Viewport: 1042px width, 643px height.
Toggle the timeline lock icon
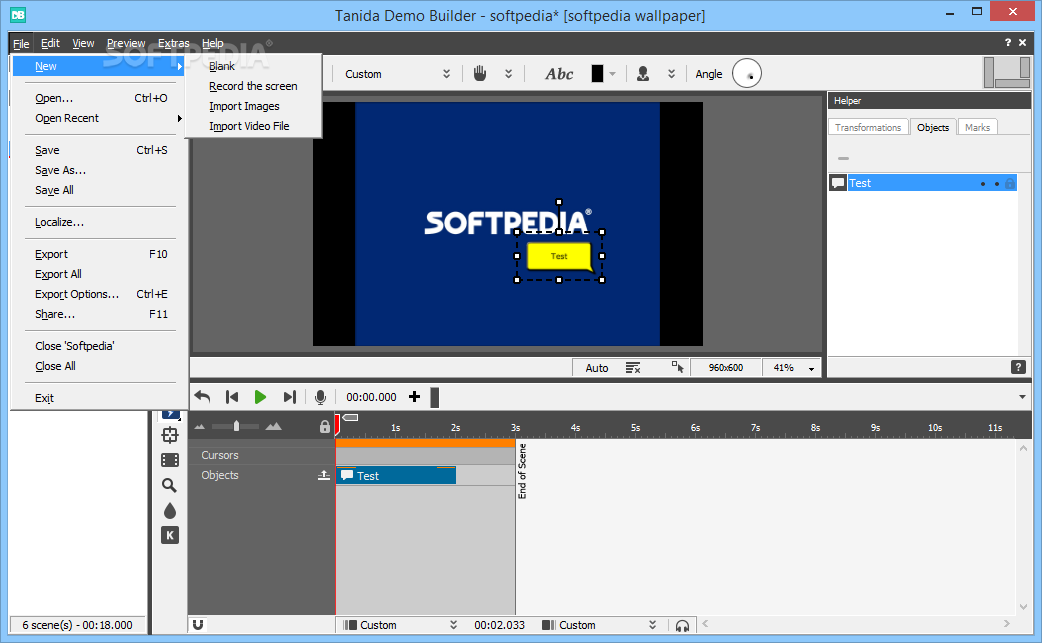click(x=324, y=426)
